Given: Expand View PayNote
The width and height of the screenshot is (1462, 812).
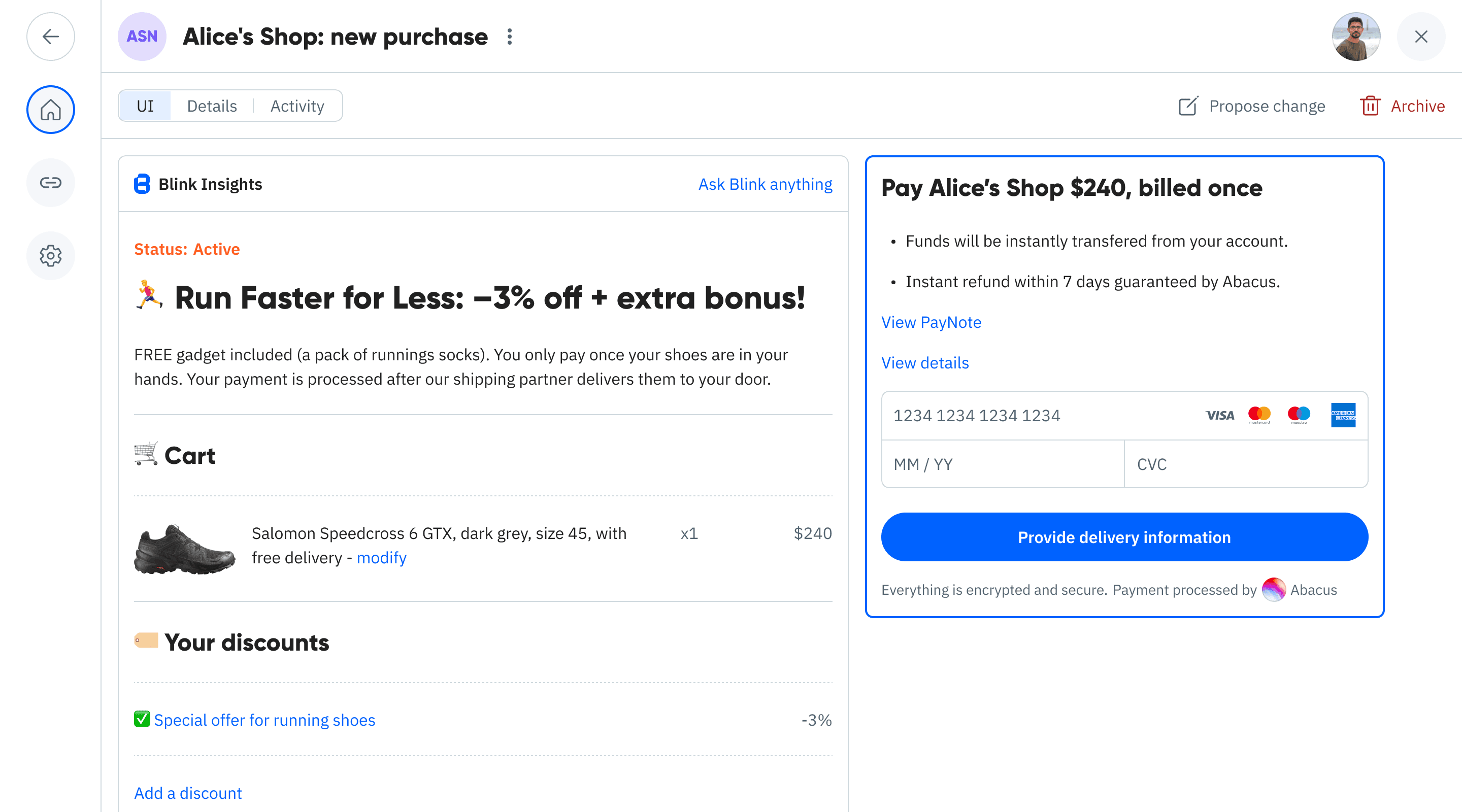Looking at the screenshot, I should [x=931, y=322].
